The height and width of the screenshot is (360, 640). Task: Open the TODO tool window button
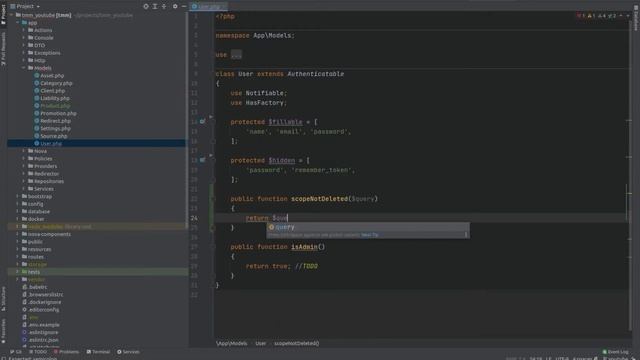[x=37, y=351]
